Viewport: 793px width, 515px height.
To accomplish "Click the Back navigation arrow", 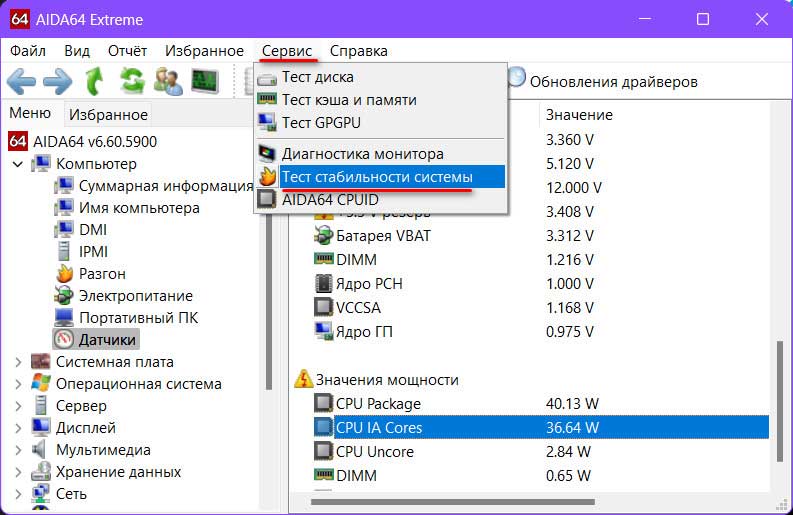I will point(21,81).
